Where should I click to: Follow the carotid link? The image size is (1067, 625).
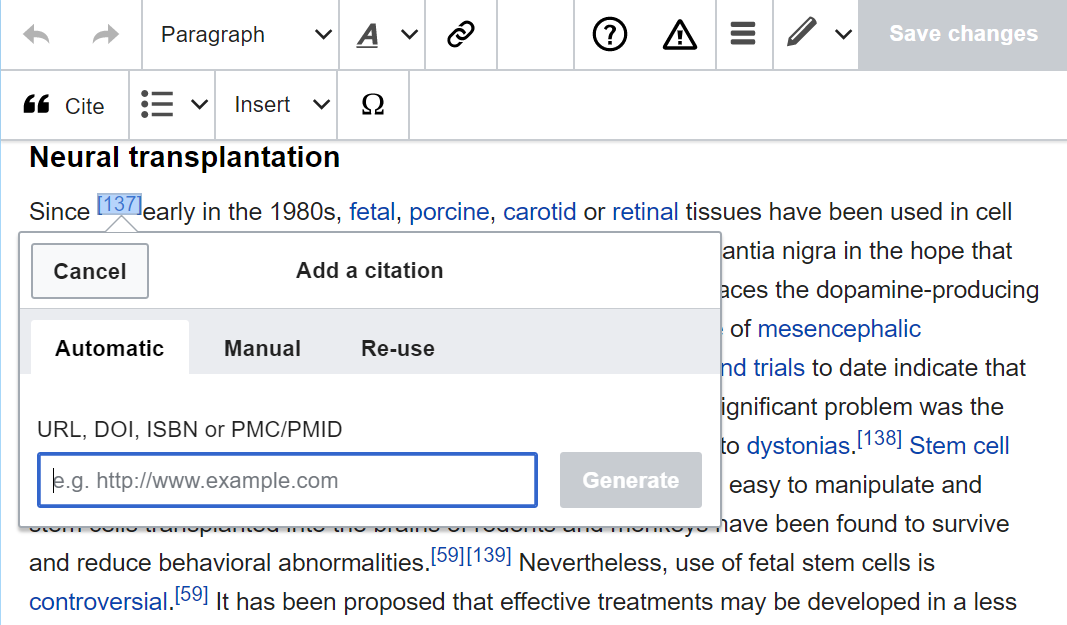(x=540, y=212)
